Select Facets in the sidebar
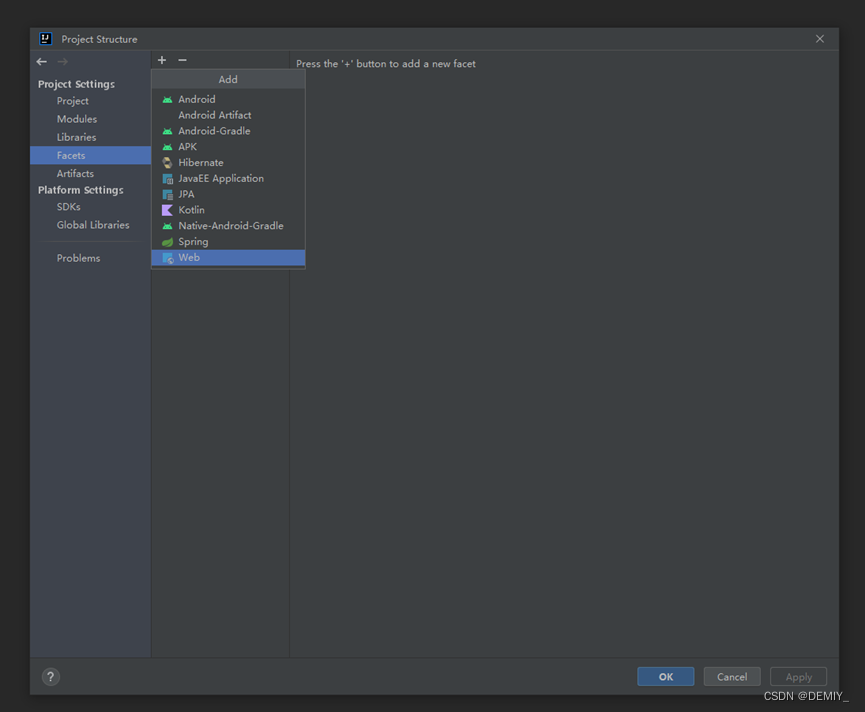The height and width of the screenshot is (712, 865). point(90,156)
